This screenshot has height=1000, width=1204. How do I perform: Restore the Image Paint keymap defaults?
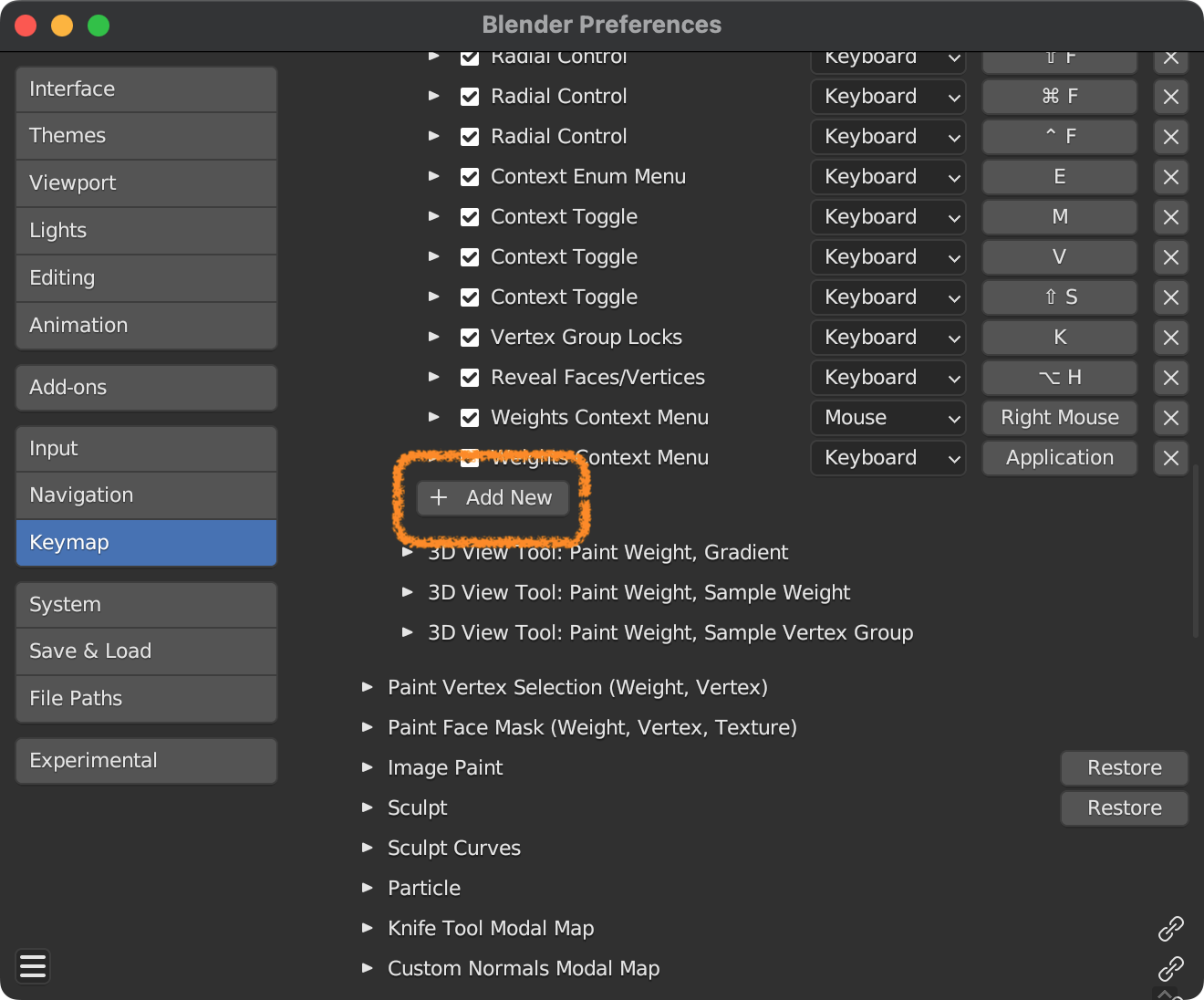point(1124,768)
